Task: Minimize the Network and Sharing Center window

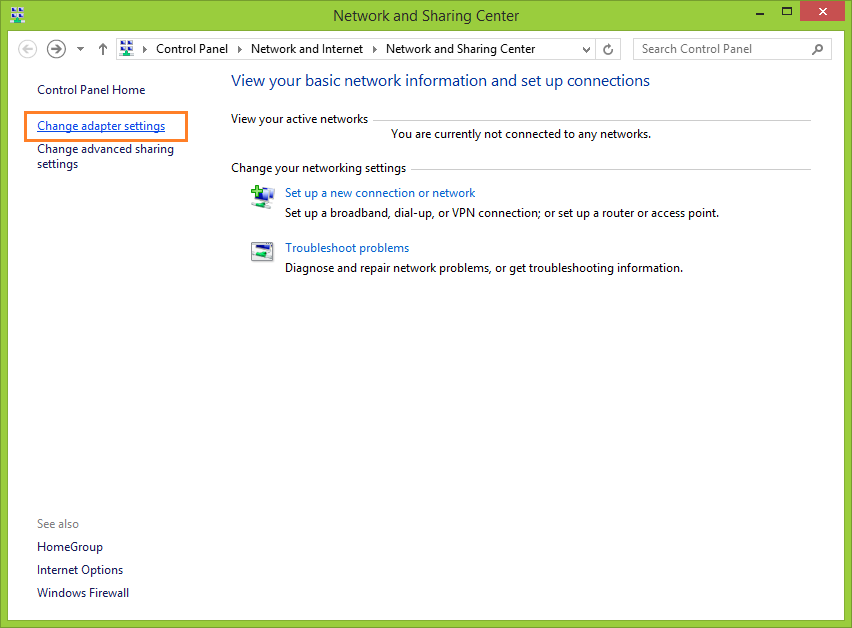Action: 760,13
